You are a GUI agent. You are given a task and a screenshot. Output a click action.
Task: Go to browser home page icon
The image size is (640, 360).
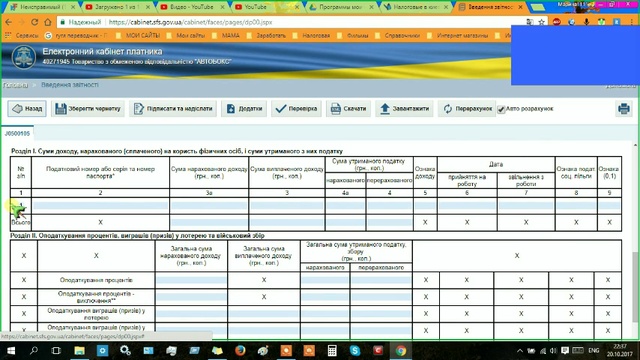click(x=48, y=22)
